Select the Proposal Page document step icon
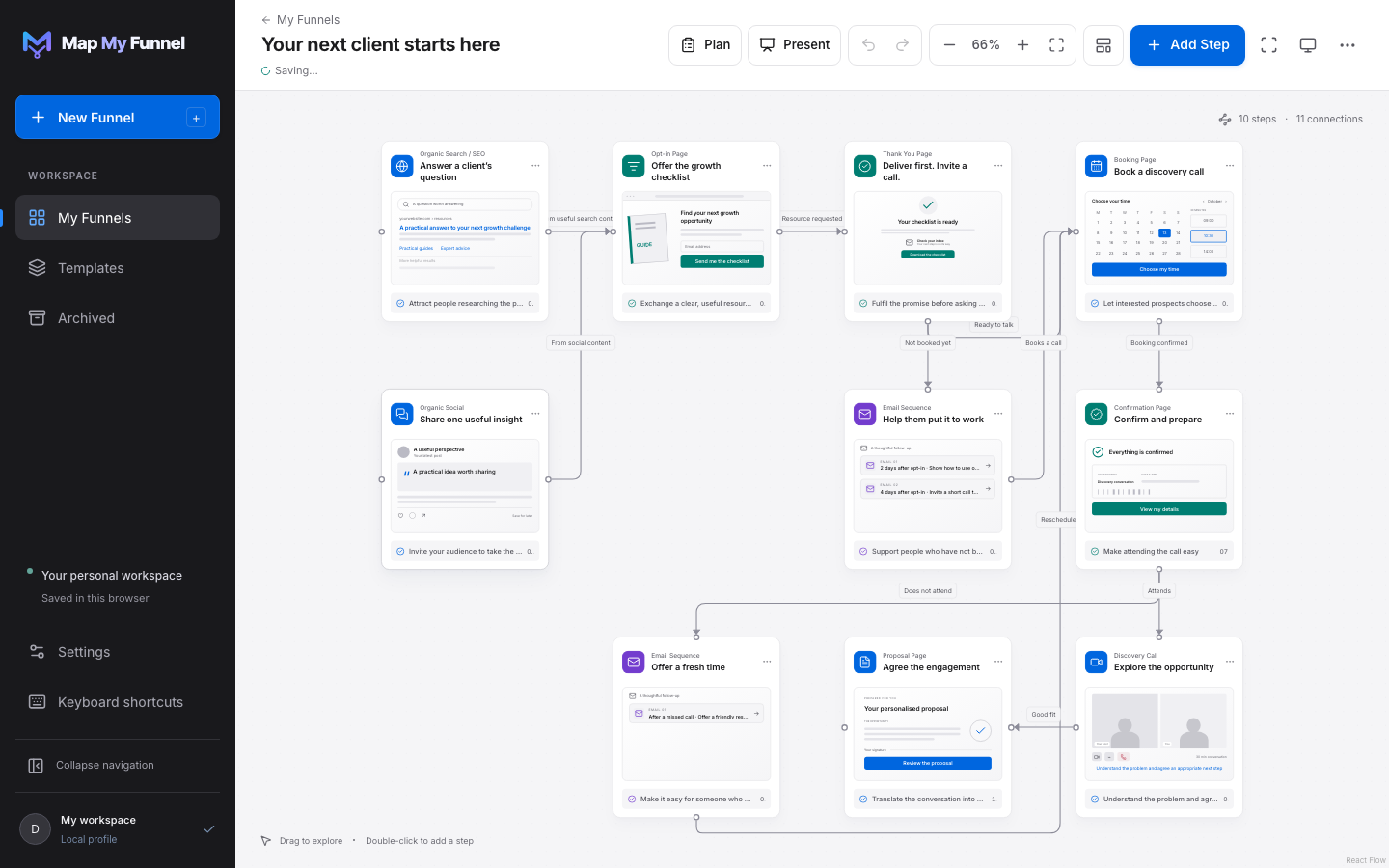 coord(865,662)
